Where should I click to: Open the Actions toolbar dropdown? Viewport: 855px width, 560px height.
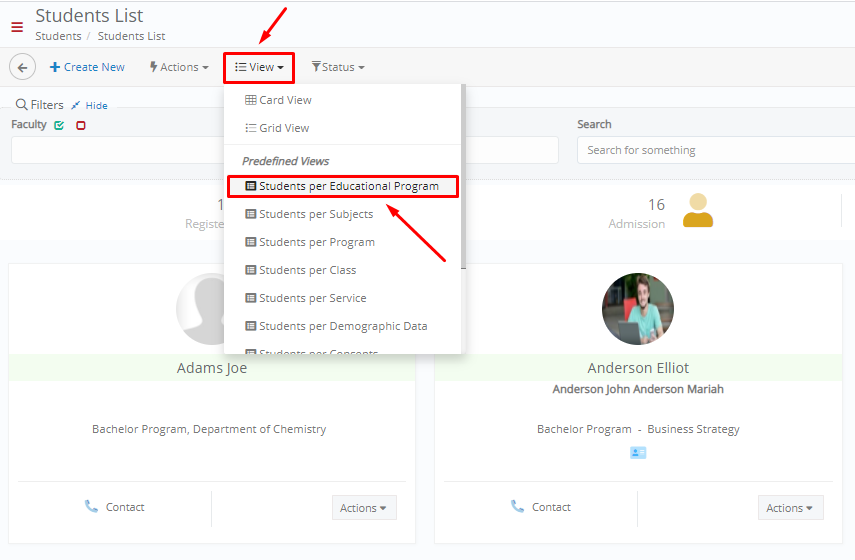coord(179,67)
